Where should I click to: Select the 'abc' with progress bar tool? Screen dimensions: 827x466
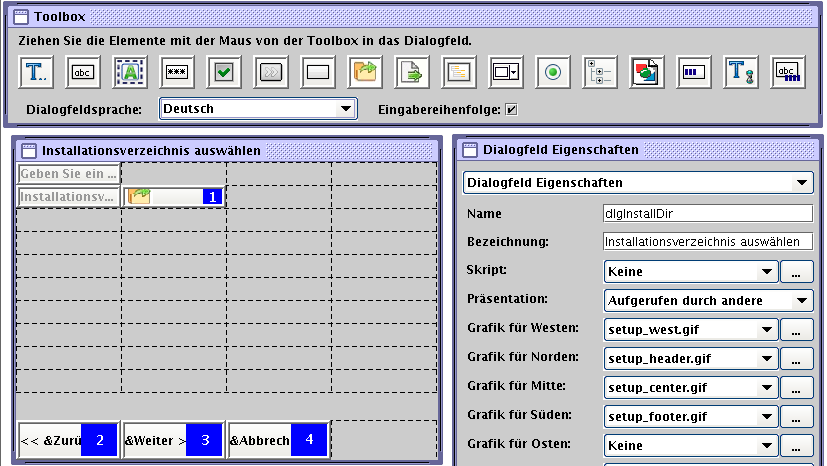tap(787, 72)
